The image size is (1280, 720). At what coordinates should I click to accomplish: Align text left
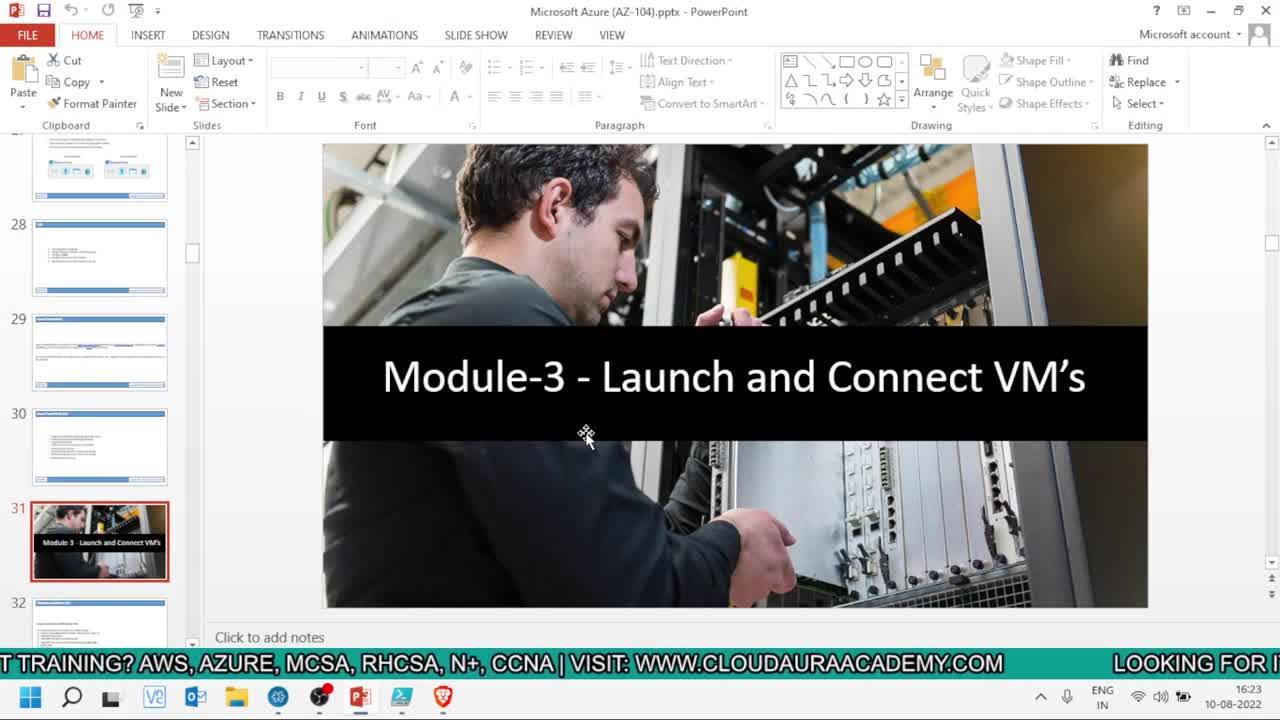[x=494, y=96]
